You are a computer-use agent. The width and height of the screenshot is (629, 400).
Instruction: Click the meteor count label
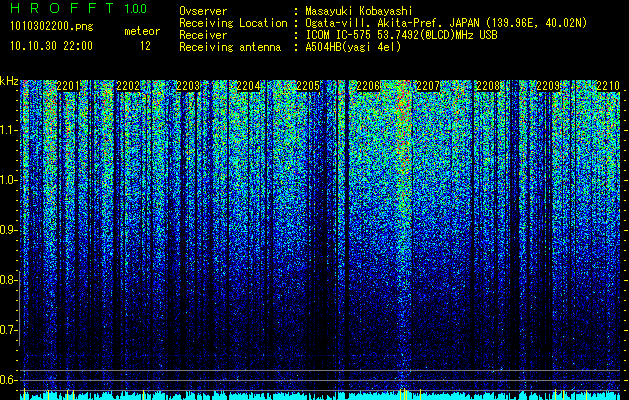tap(142, 31)
